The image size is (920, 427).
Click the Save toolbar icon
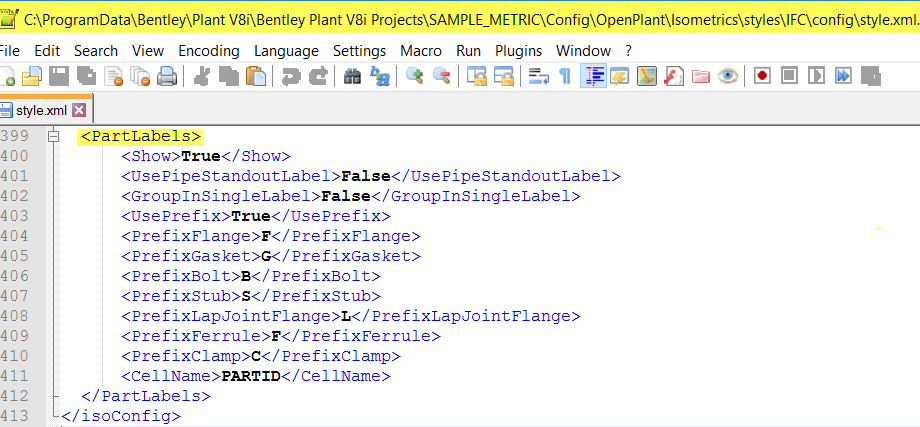[59, 76]
